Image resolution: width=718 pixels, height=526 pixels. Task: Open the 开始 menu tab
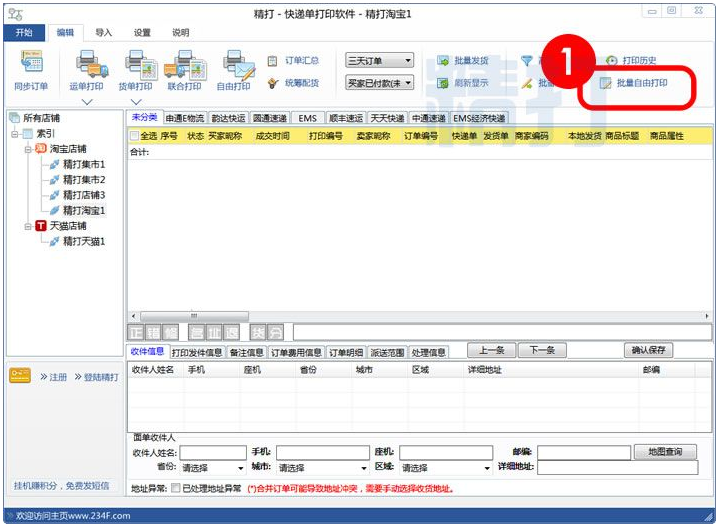click(x=24, y=33)
